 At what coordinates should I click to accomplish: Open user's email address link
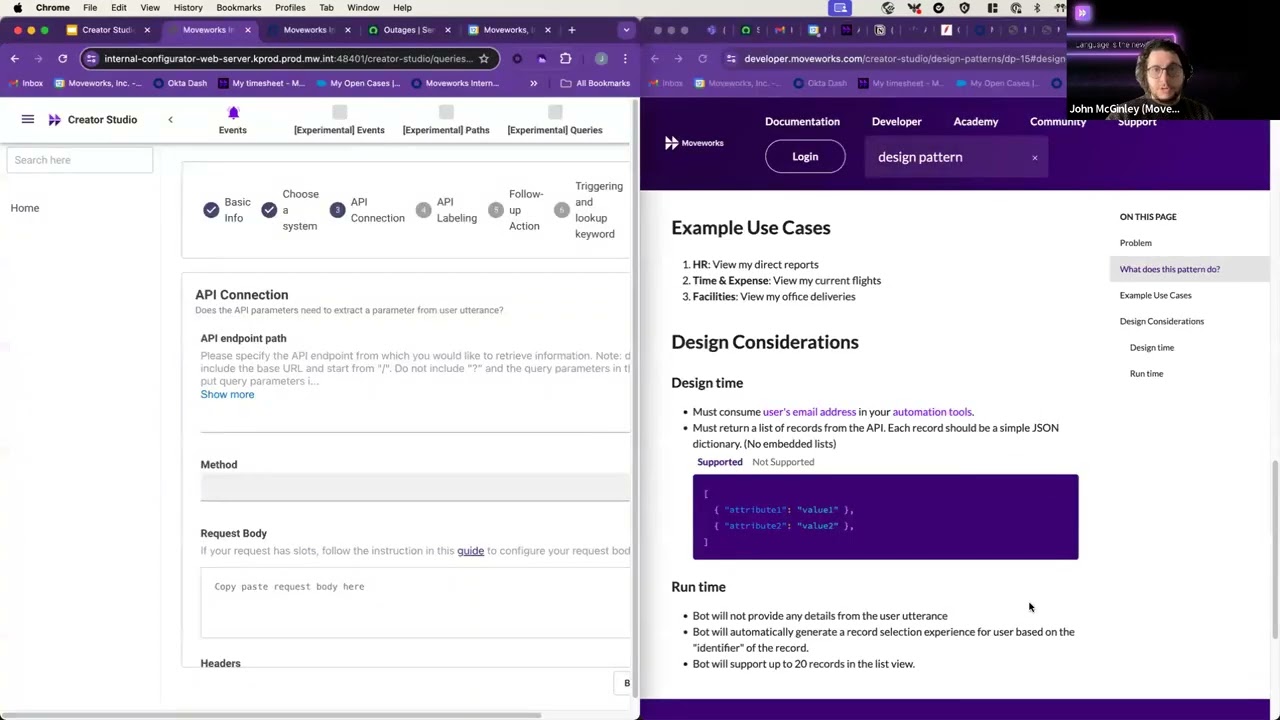809,412
